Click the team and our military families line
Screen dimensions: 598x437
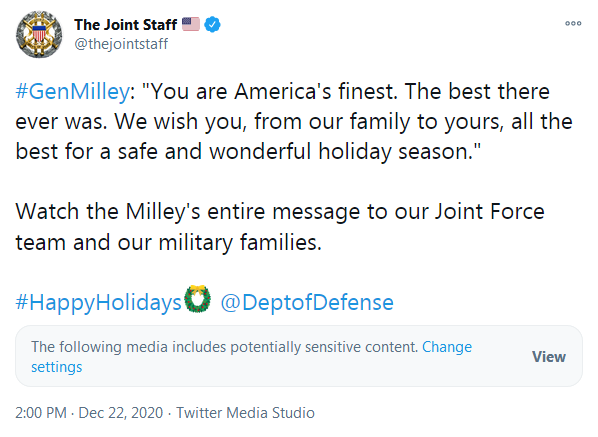pyautogui.click(x=169, y=243)
